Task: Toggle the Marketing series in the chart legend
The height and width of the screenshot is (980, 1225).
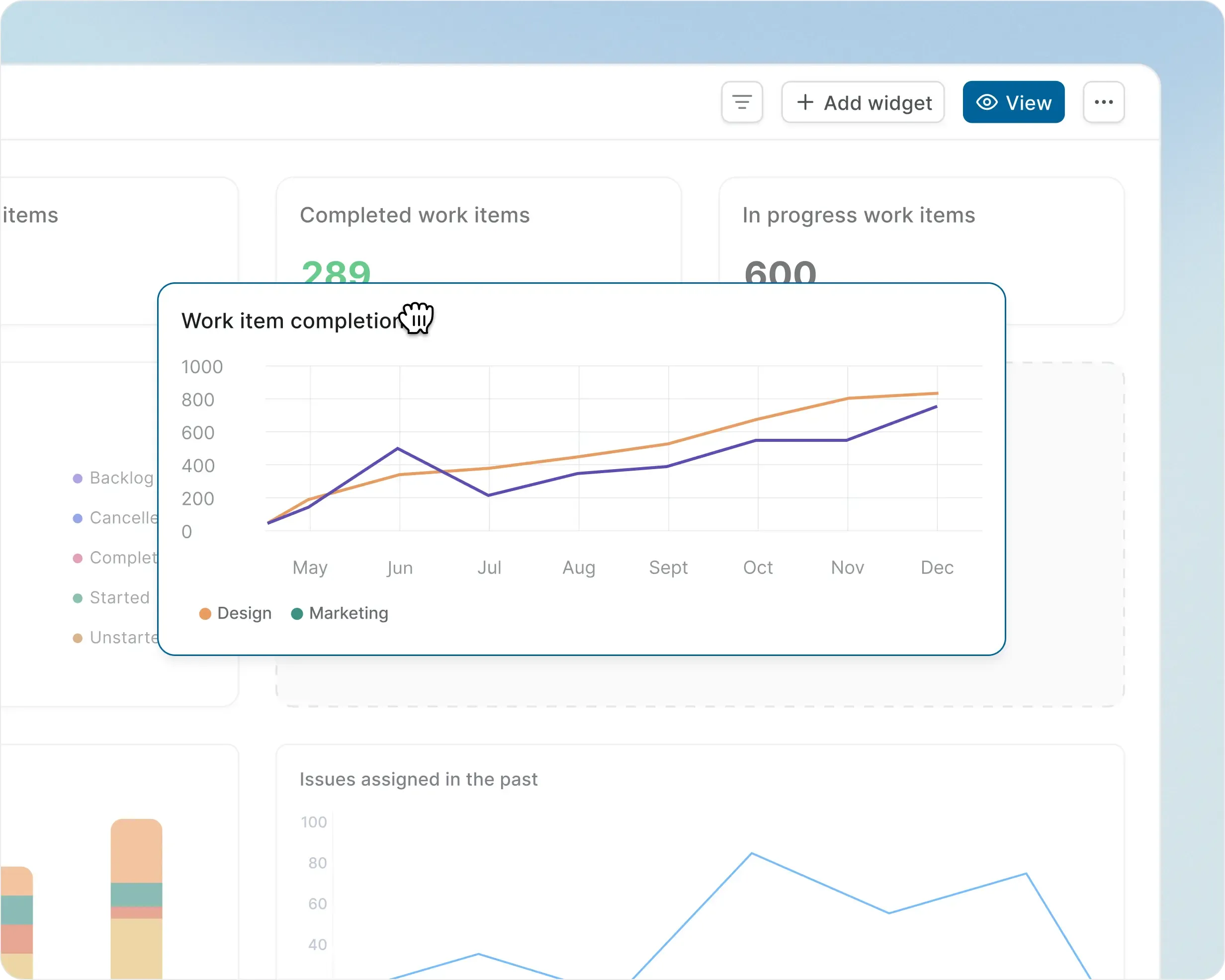Action: point(340,613)
